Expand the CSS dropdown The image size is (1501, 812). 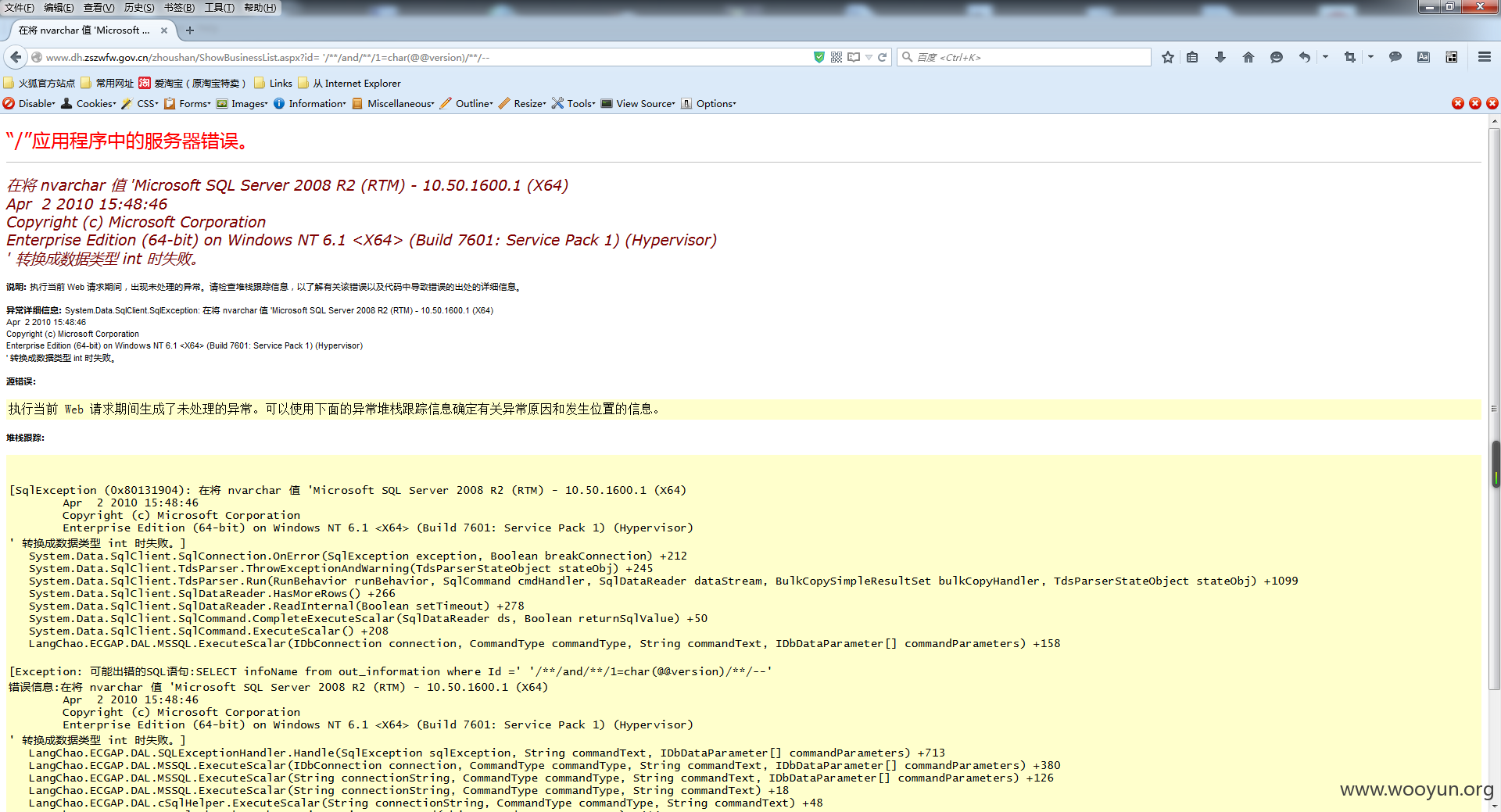tap(140, 103)
